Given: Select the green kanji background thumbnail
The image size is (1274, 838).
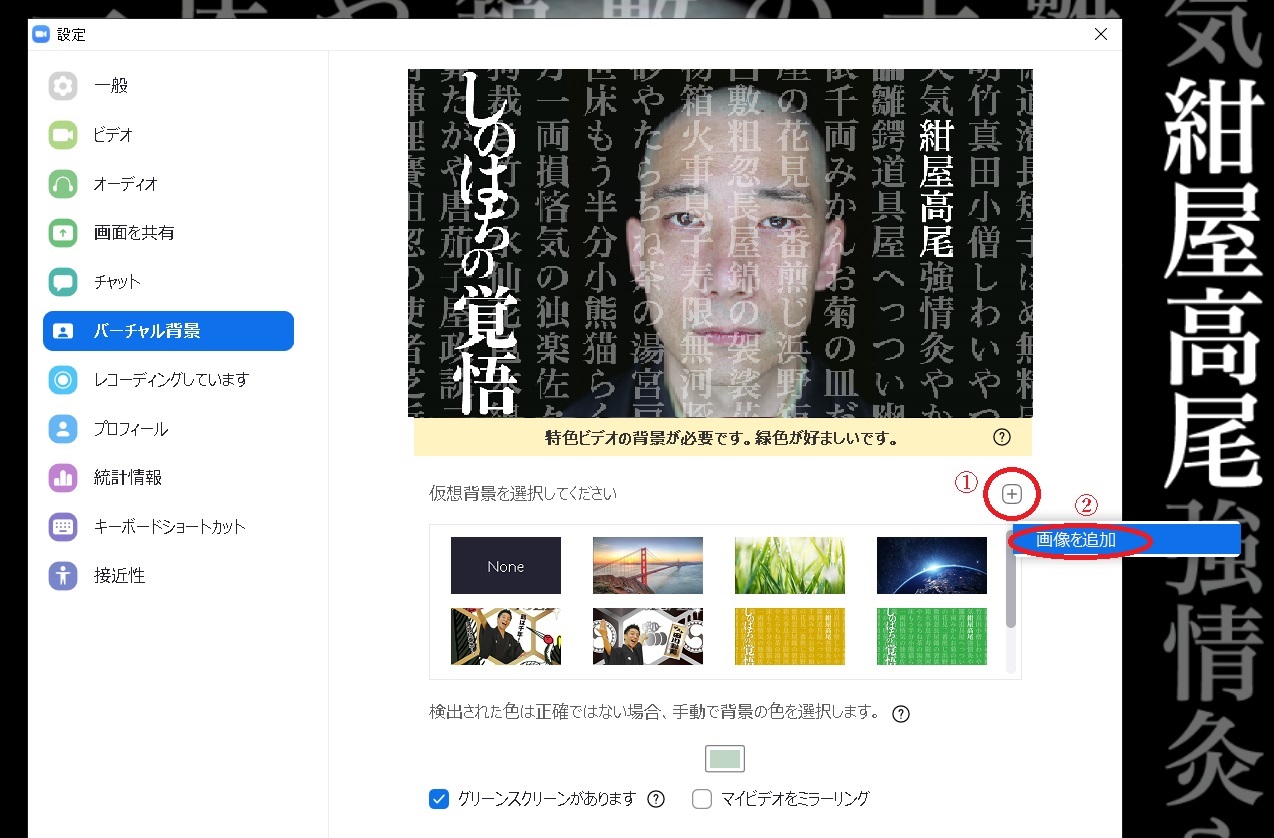Looking at the screenshot, I should coord(932,637).
